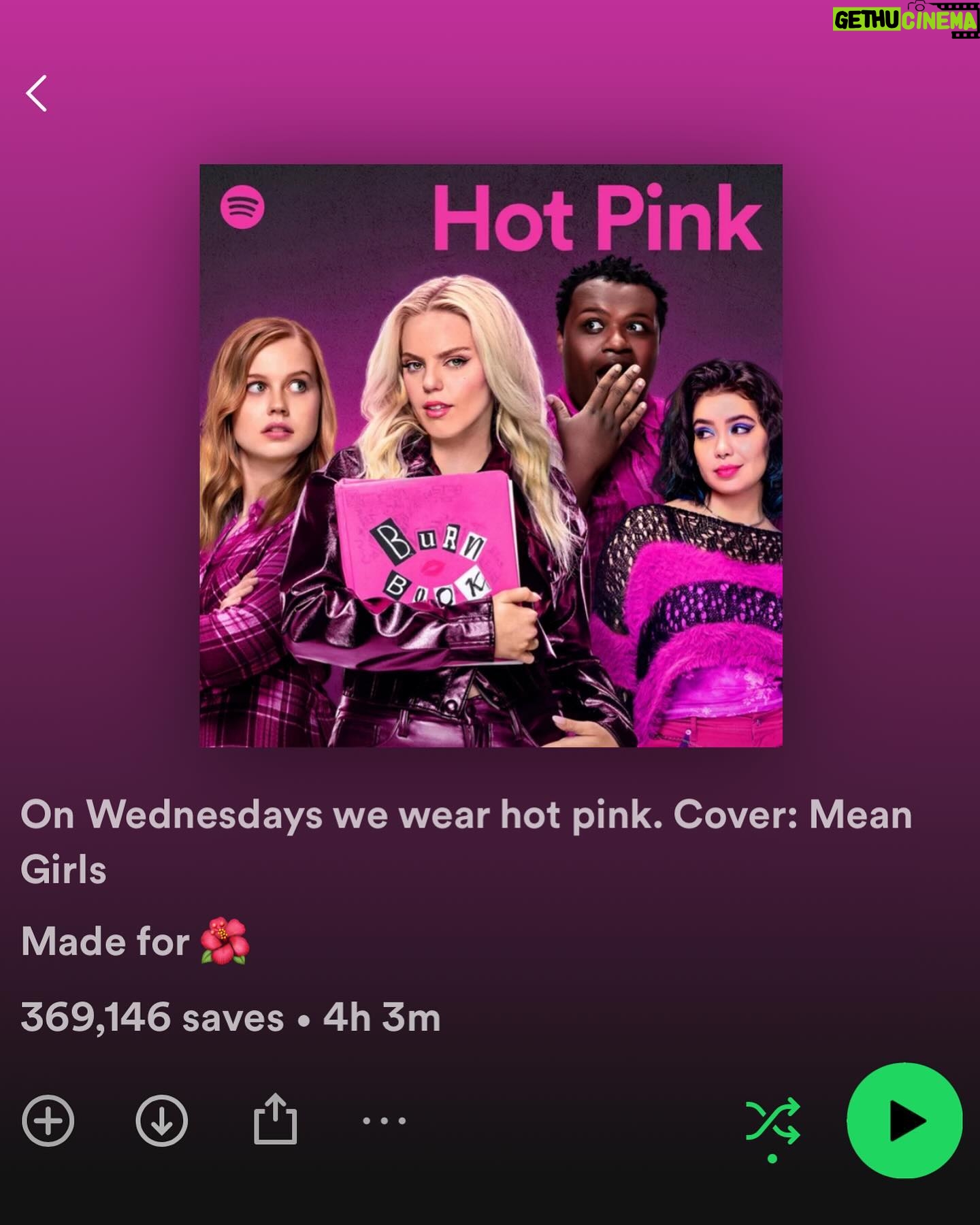Download the playlist with the down-arrow icon
Screen dimensions: 980x1225
[x=161, y=1120]
